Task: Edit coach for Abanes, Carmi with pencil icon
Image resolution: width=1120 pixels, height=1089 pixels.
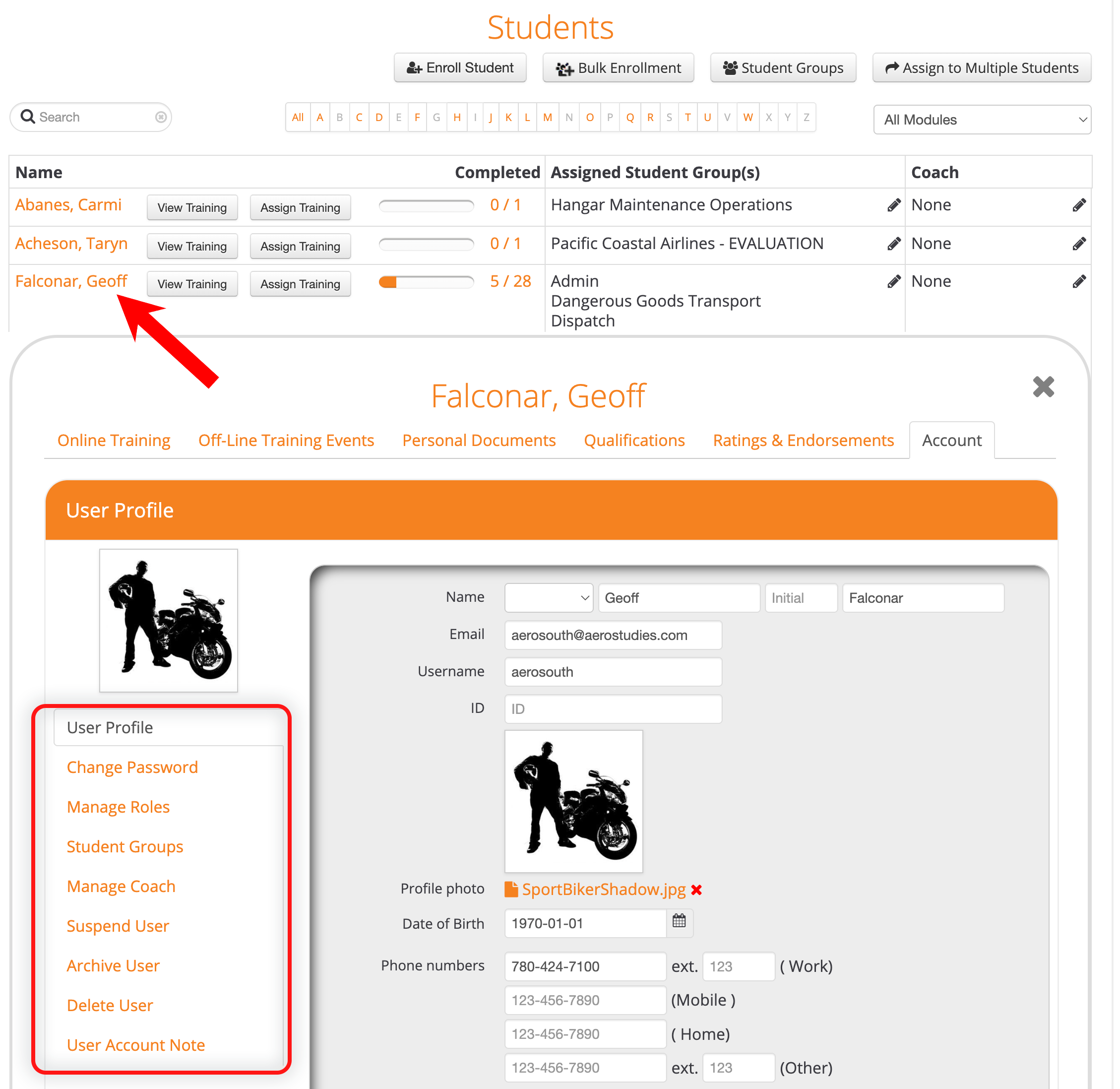Action: tap(1079, 205)
